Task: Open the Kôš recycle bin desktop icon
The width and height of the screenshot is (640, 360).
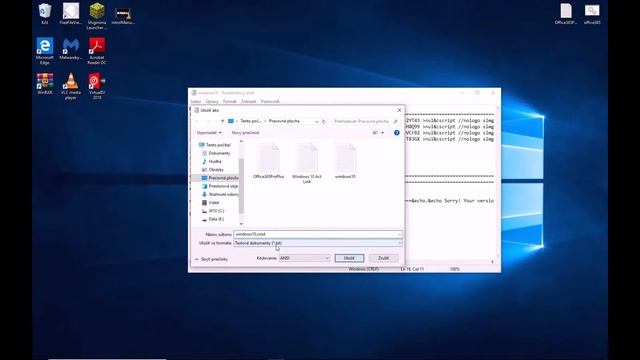Action: (44, 13)
